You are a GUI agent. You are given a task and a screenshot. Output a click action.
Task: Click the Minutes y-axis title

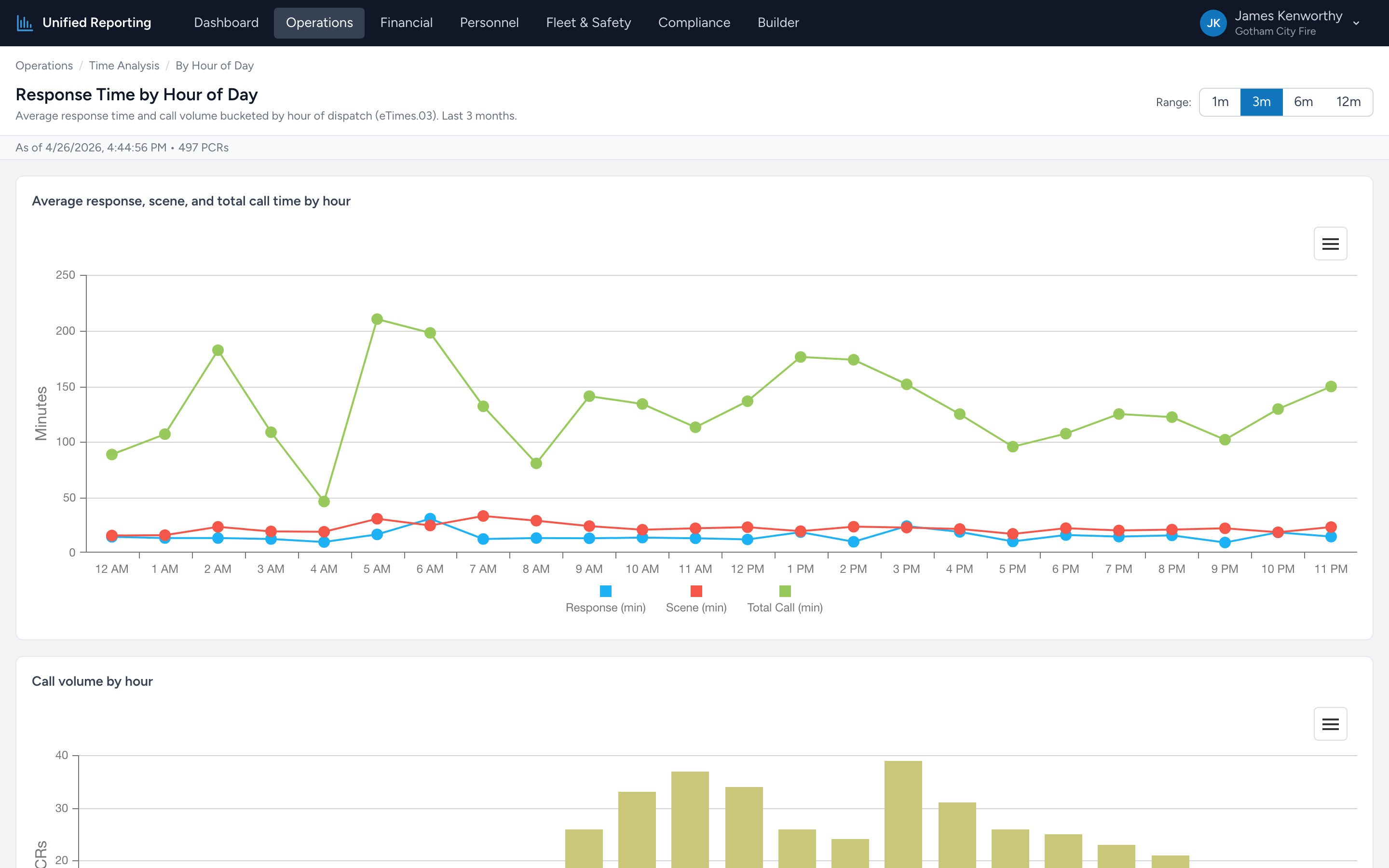(x=41, y=413)
